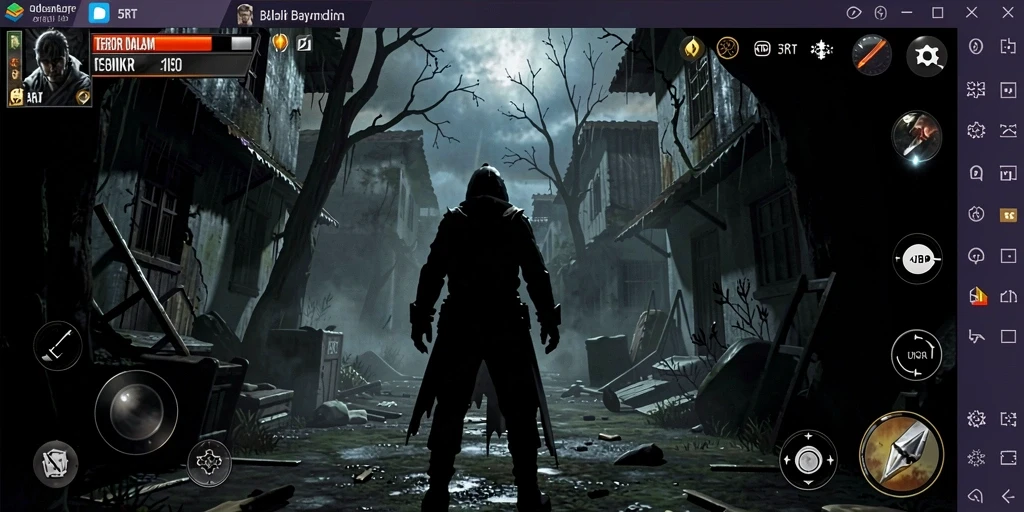Tap the white JBP circle button

pos(918,259)
